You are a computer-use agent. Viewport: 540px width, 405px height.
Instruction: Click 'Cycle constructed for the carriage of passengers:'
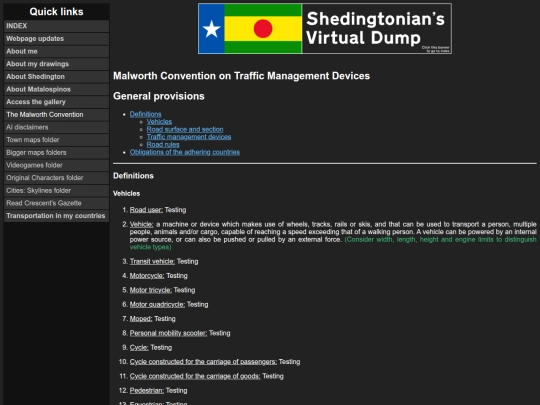(203, 362)
